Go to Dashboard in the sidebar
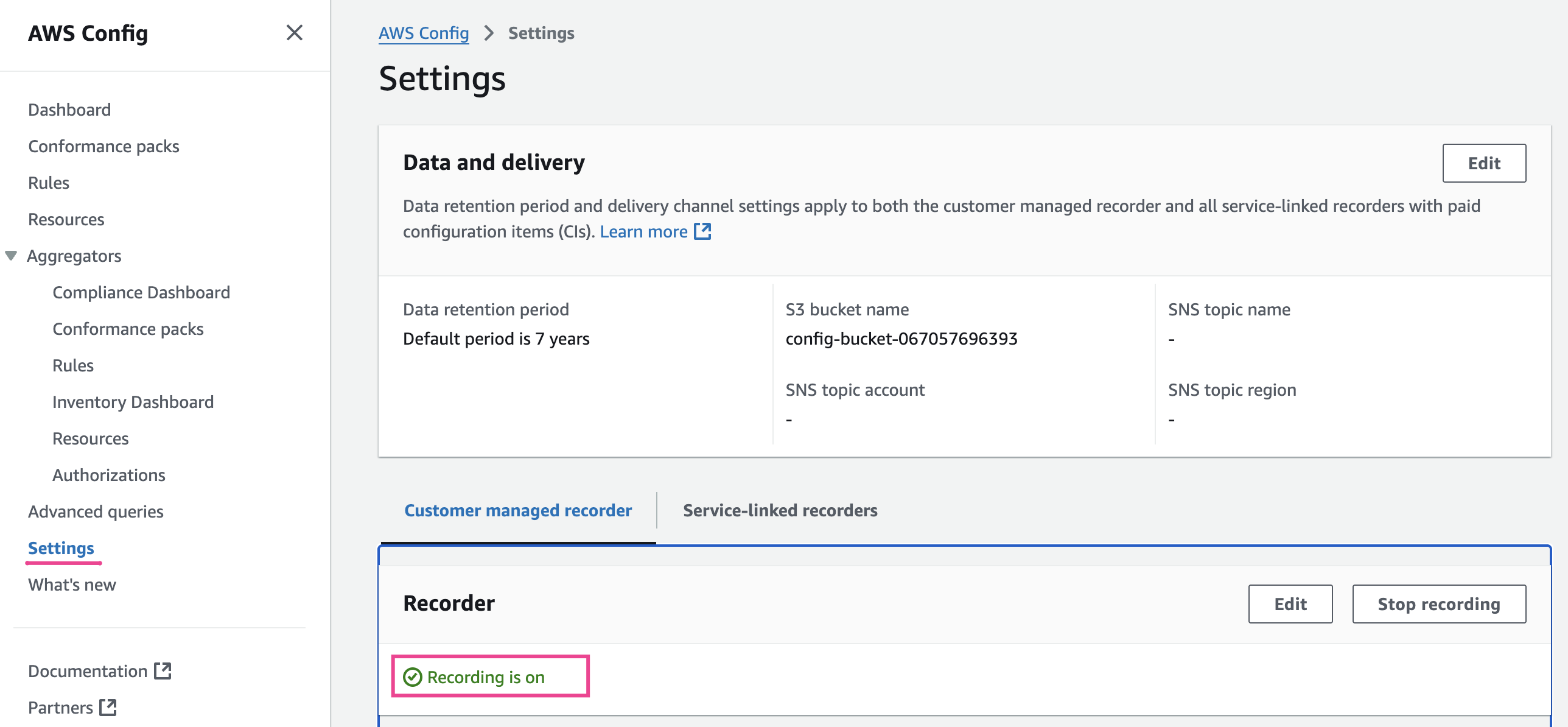Viewport: 1568px width, 727px height. [69, 110]
